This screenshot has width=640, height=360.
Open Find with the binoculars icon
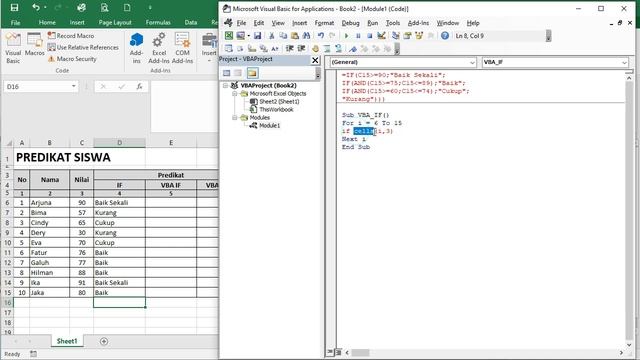306,36
